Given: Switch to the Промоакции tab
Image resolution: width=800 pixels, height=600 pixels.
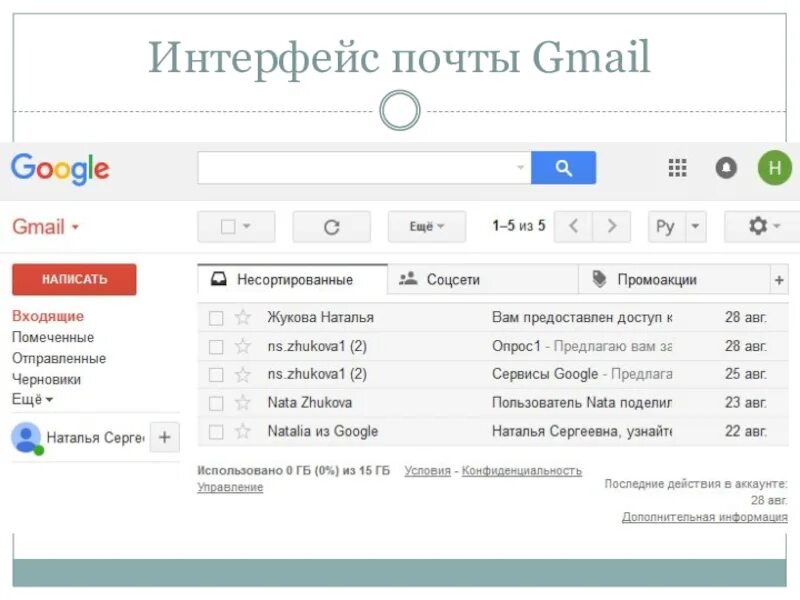Looking at the screenshot, I should point(673,280).
